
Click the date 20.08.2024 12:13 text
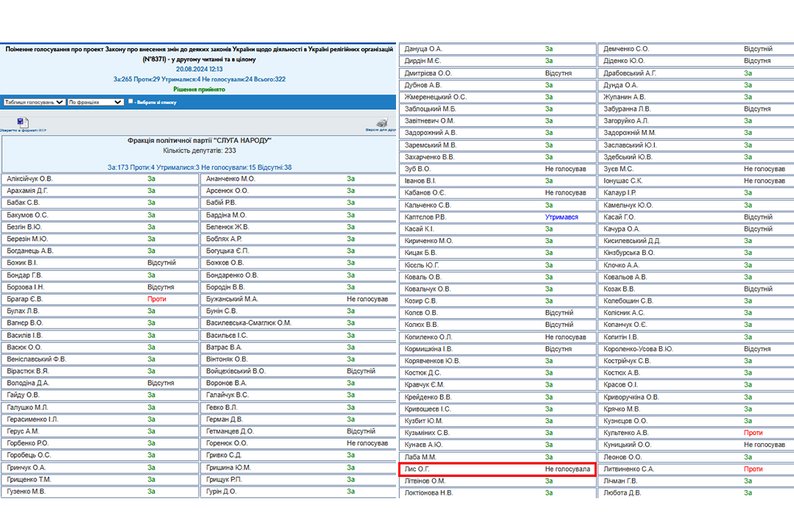tap(199, 67)
